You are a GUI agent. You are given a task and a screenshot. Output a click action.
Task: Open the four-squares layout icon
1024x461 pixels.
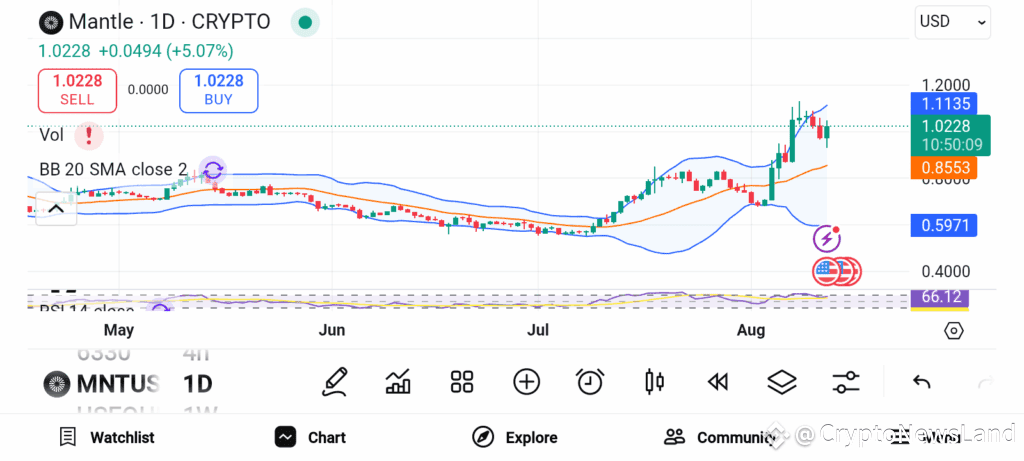coord(462,382)
